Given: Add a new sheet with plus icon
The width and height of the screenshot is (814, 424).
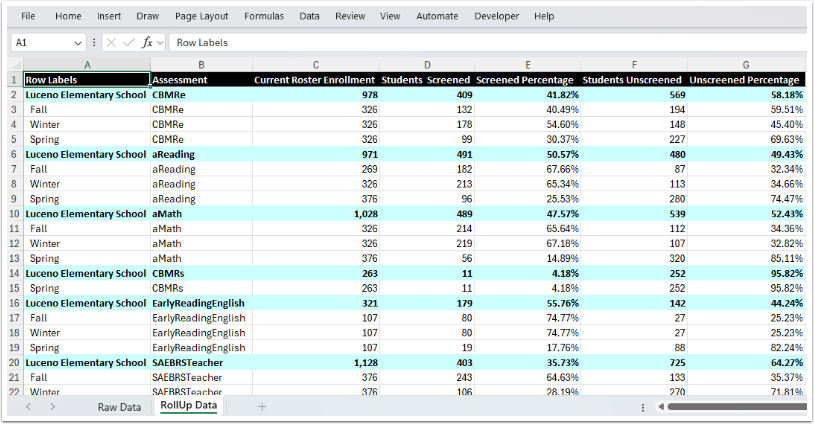Looking at the screenshot, I should pos(262,407).
